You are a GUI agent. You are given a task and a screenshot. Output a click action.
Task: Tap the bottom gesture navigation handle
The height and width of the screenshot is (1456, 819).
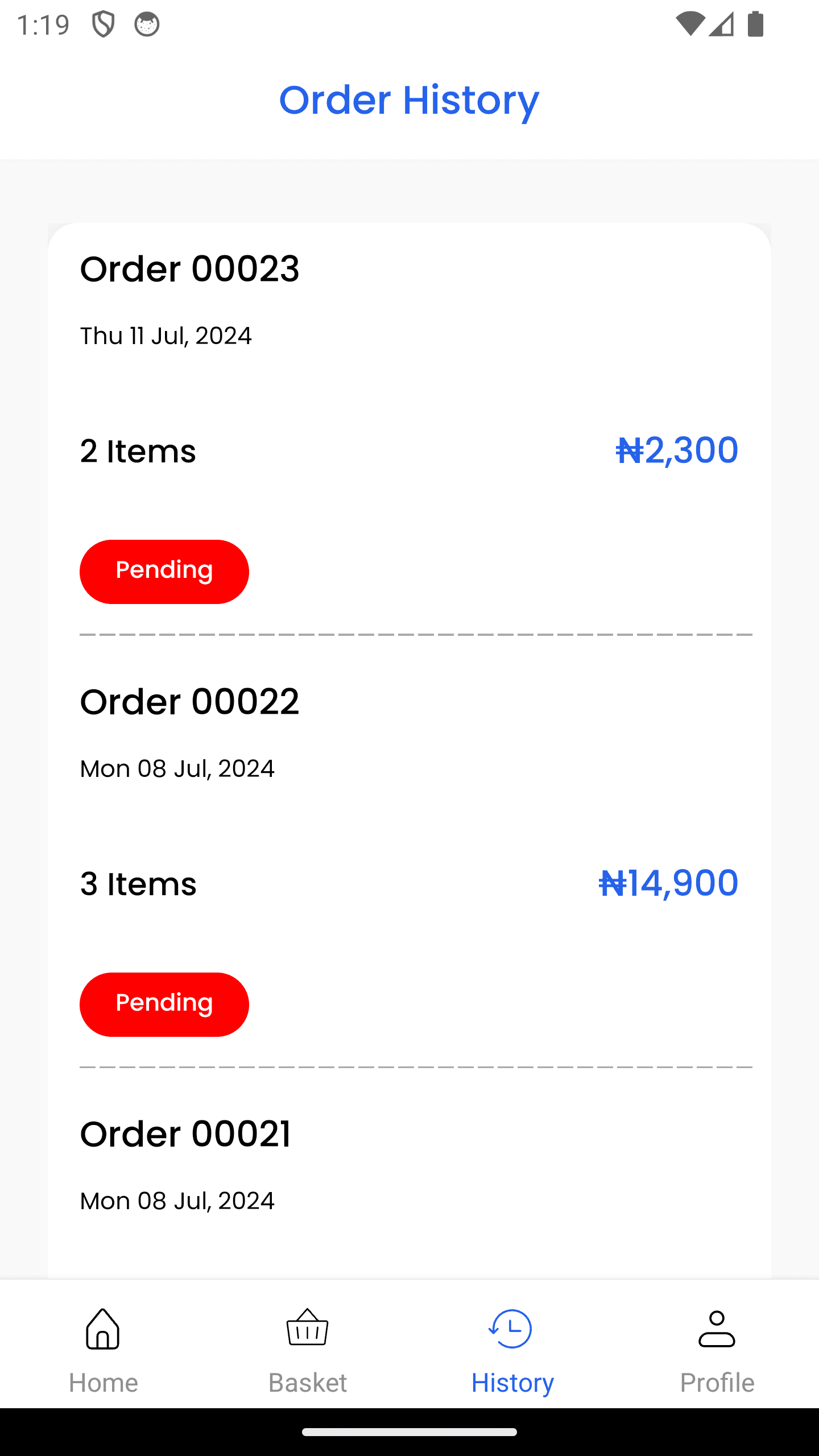409,1432
